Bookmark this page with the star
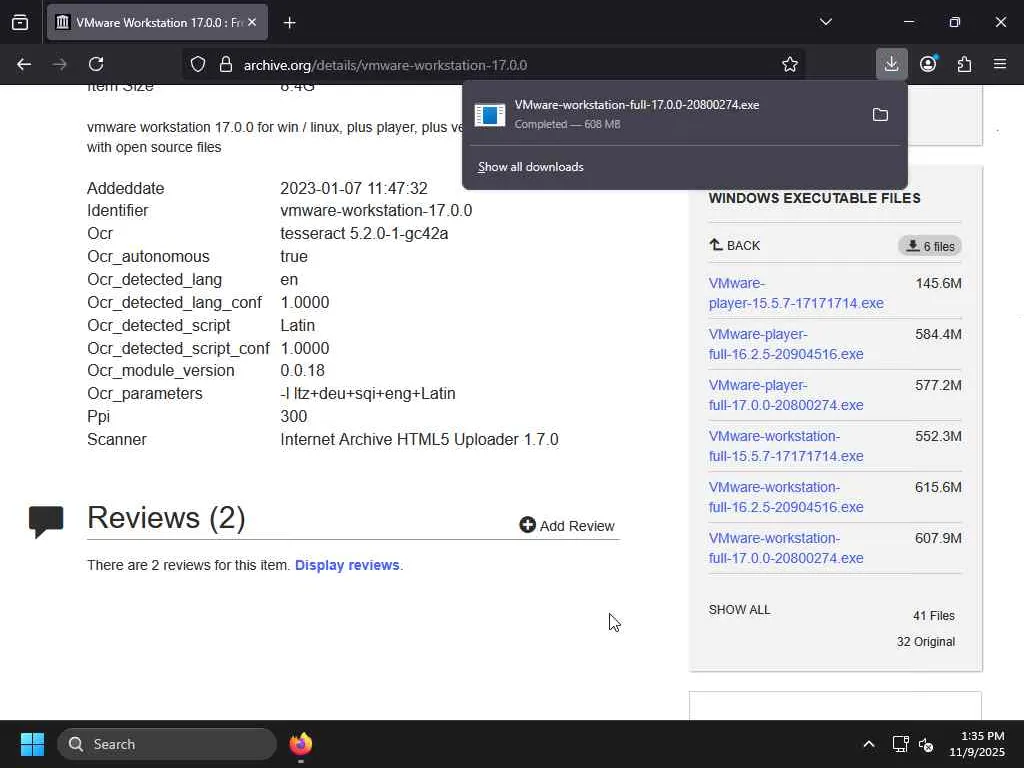1024x768 pixels. pyautogui.click(x=790, y=65)
